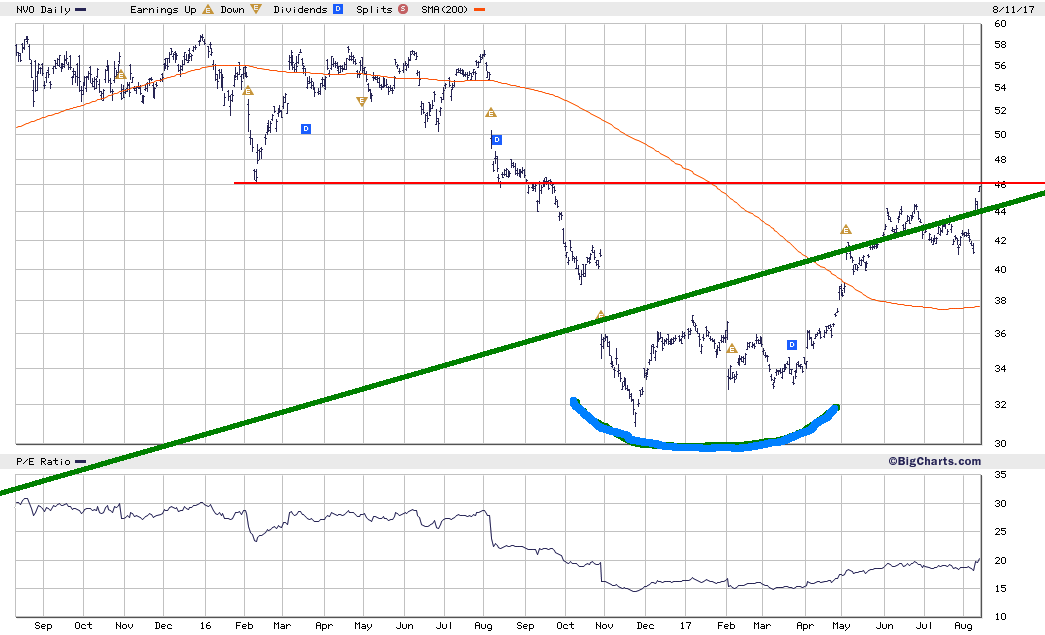
Task: Select the earnings down marker near May 2016
Action: (362, 101)
